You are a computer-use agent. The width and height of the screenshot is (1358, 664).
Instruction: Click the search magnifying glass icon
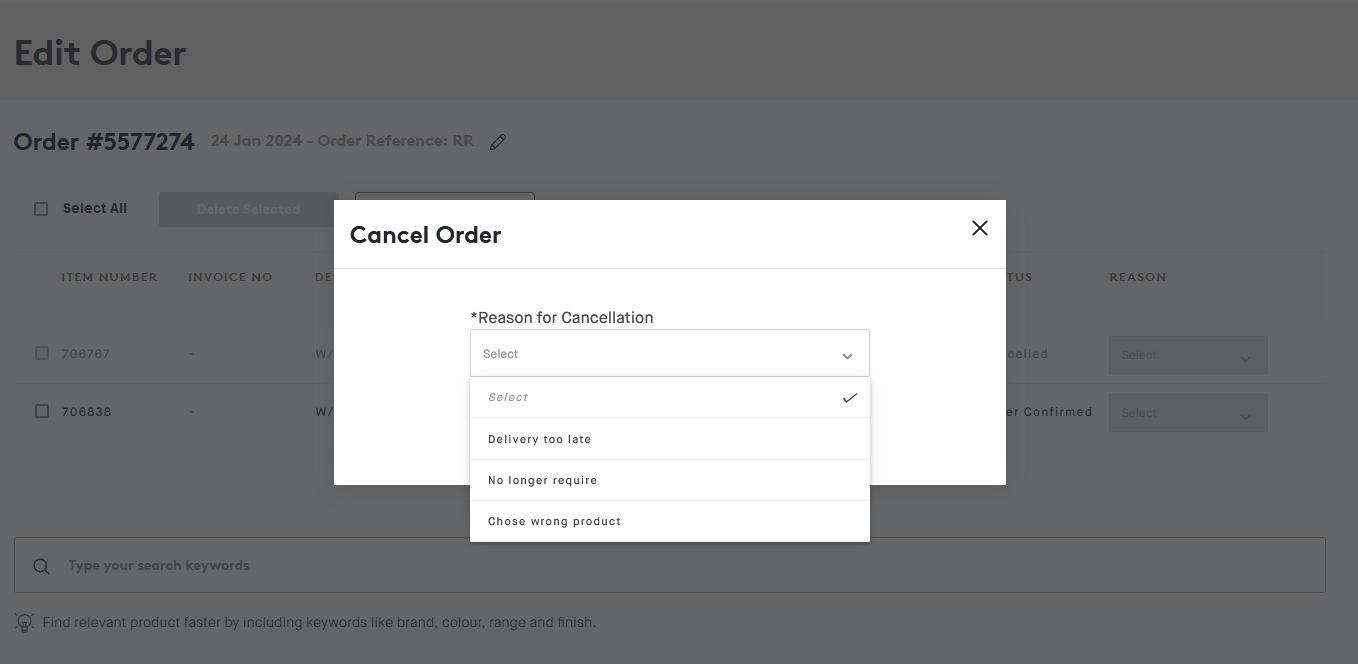(x=41, y=566)
